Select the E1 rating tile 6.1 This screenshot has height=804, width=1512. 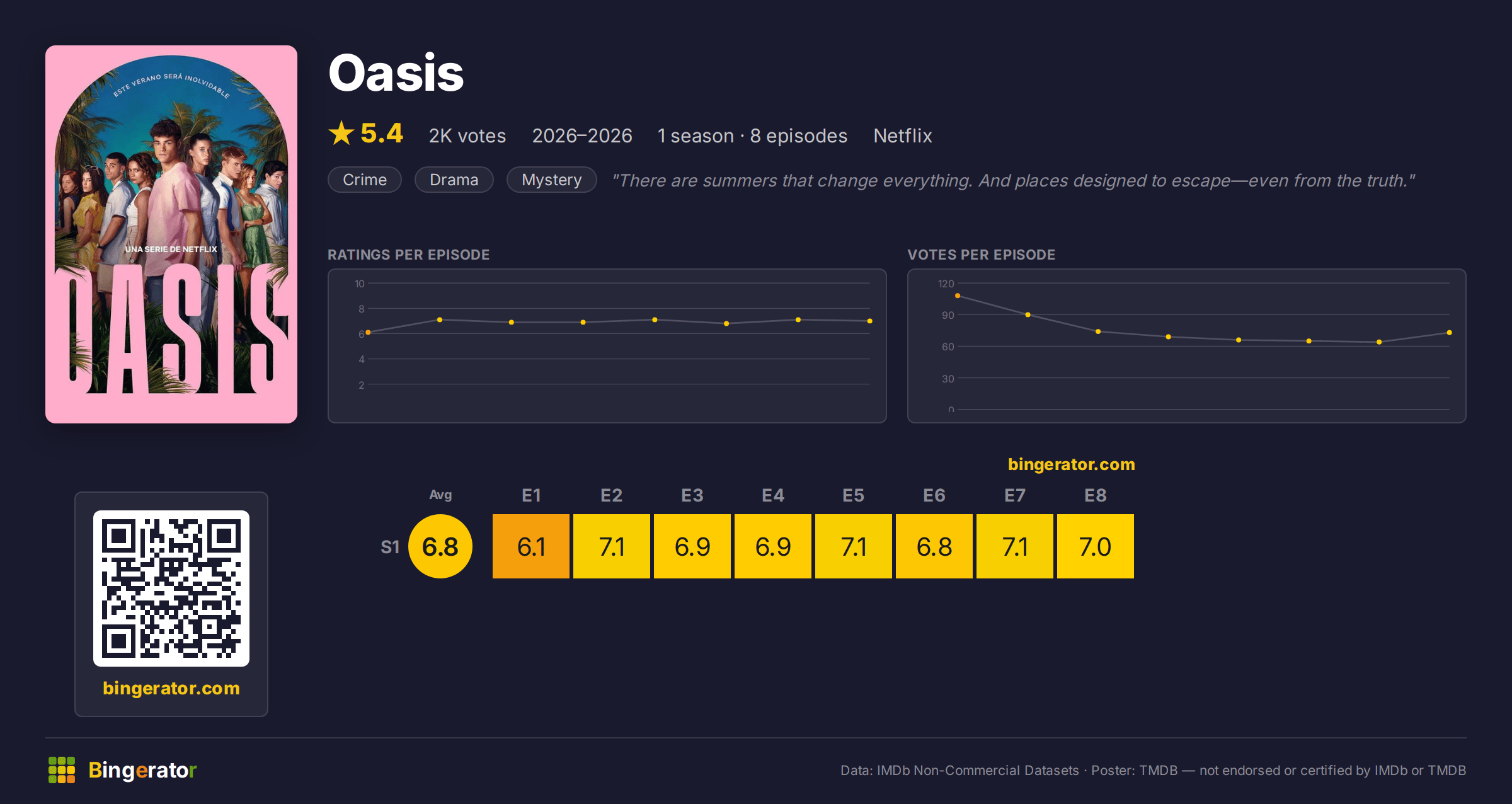click(531, 546)
